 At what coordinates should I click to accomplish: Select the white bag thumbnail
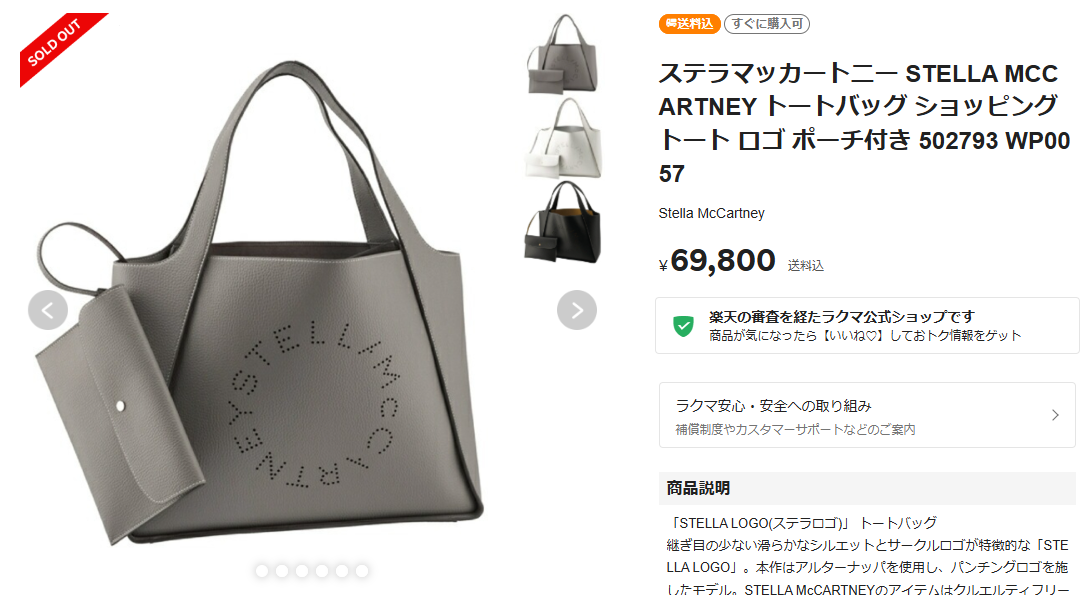click(563, 138)
